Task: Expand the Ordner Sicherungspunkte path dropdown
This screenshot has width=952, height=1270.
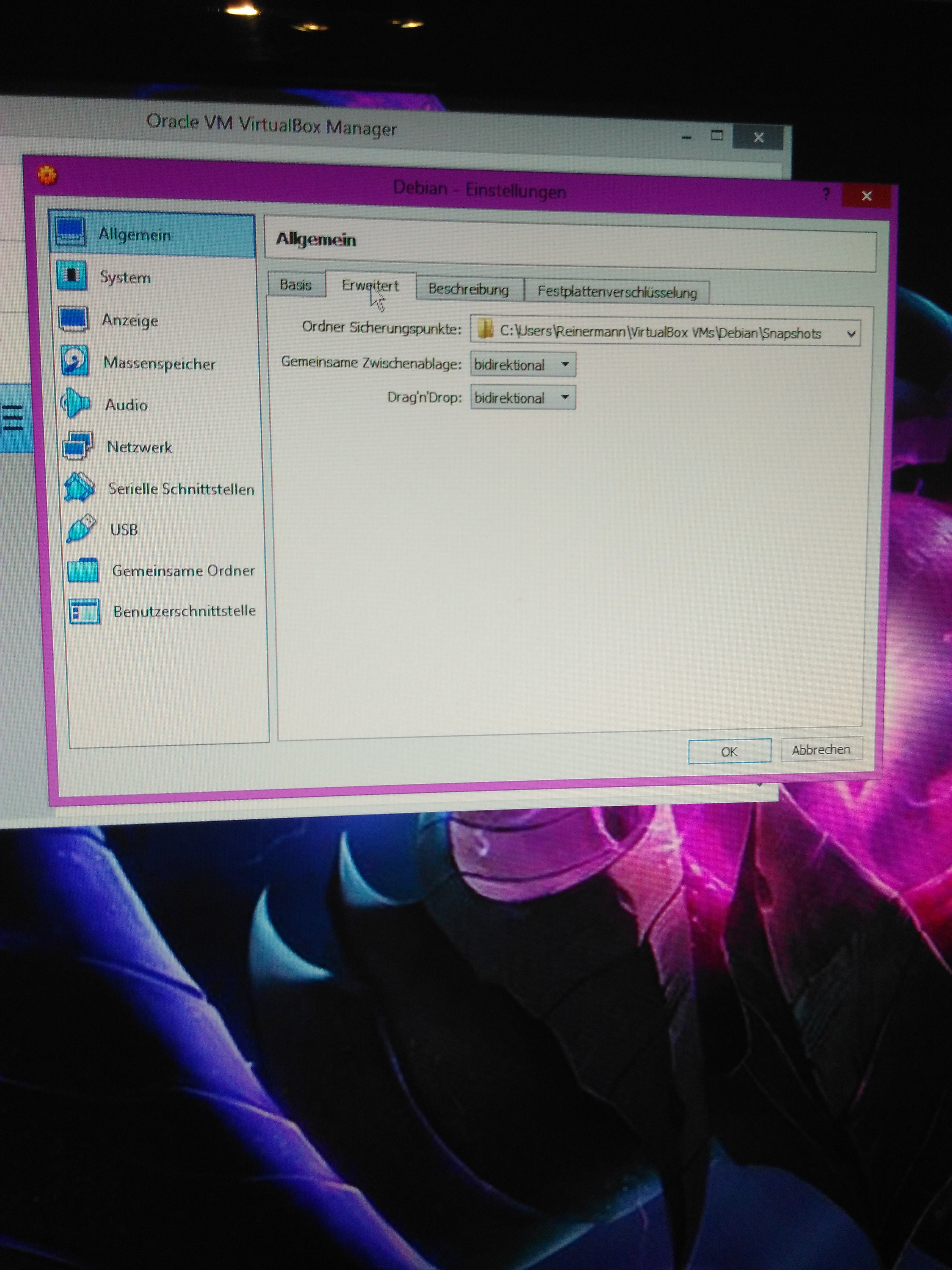Action: point(850,334)
